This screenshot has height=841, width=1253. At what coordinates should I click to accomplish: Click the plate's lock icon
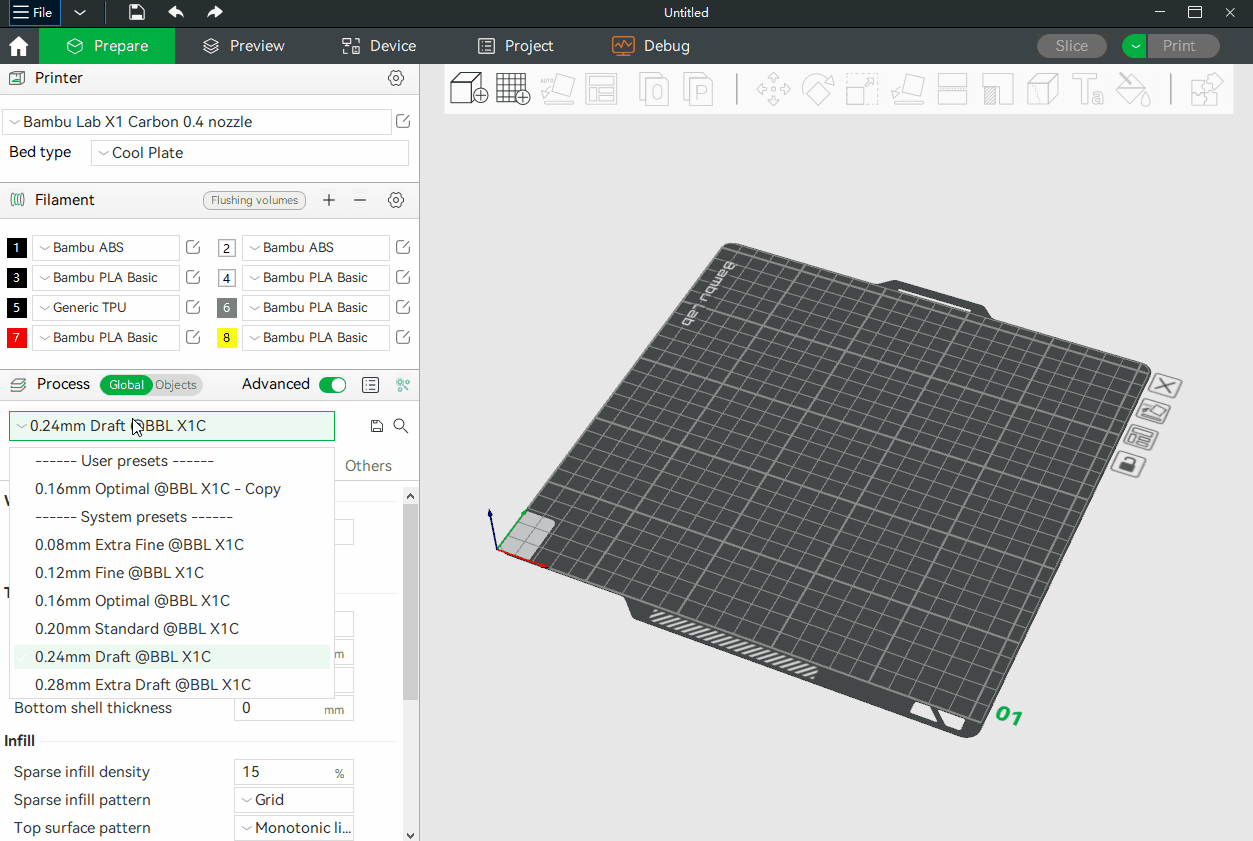(1129, 464)
